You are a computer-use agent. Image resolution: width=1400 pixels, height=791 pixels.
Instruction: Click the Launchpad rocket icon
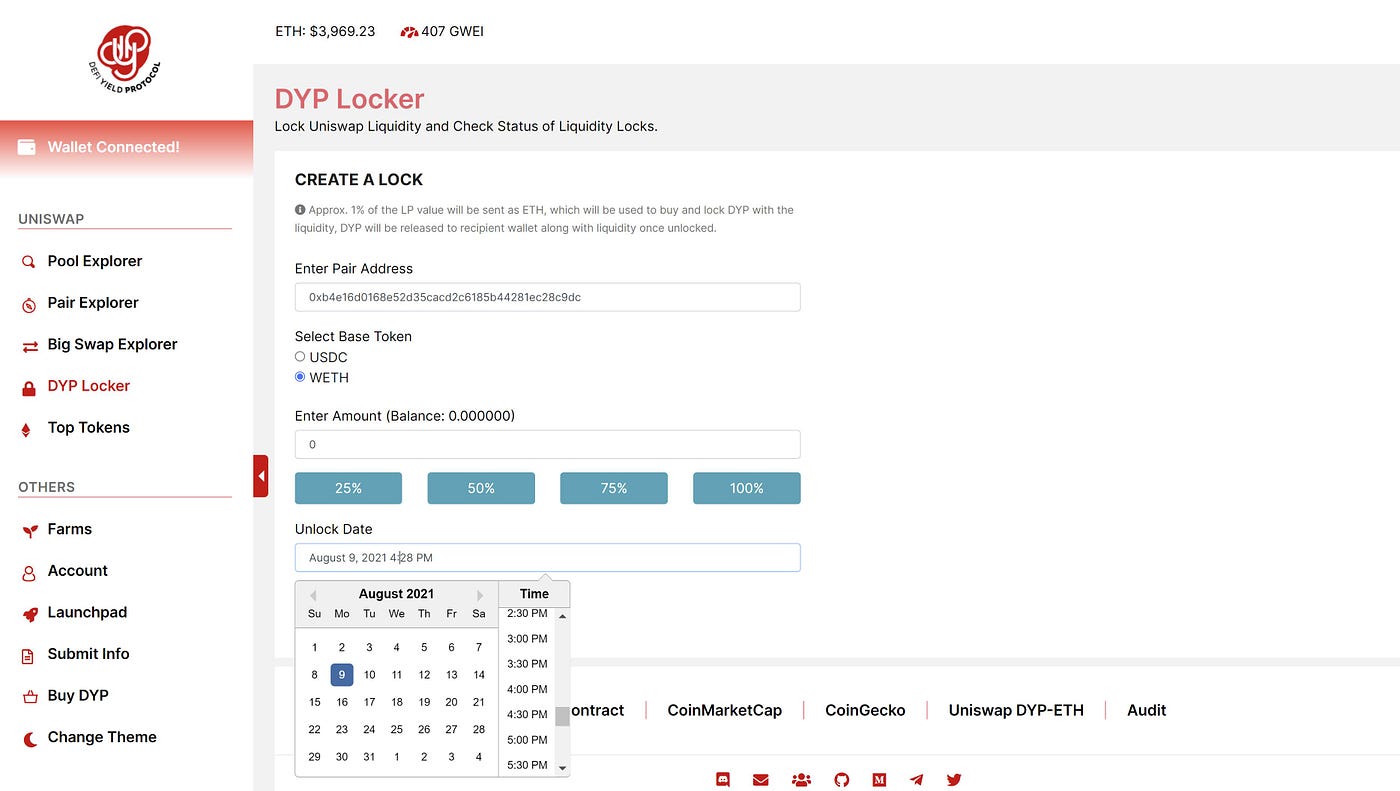pos(29,614)
